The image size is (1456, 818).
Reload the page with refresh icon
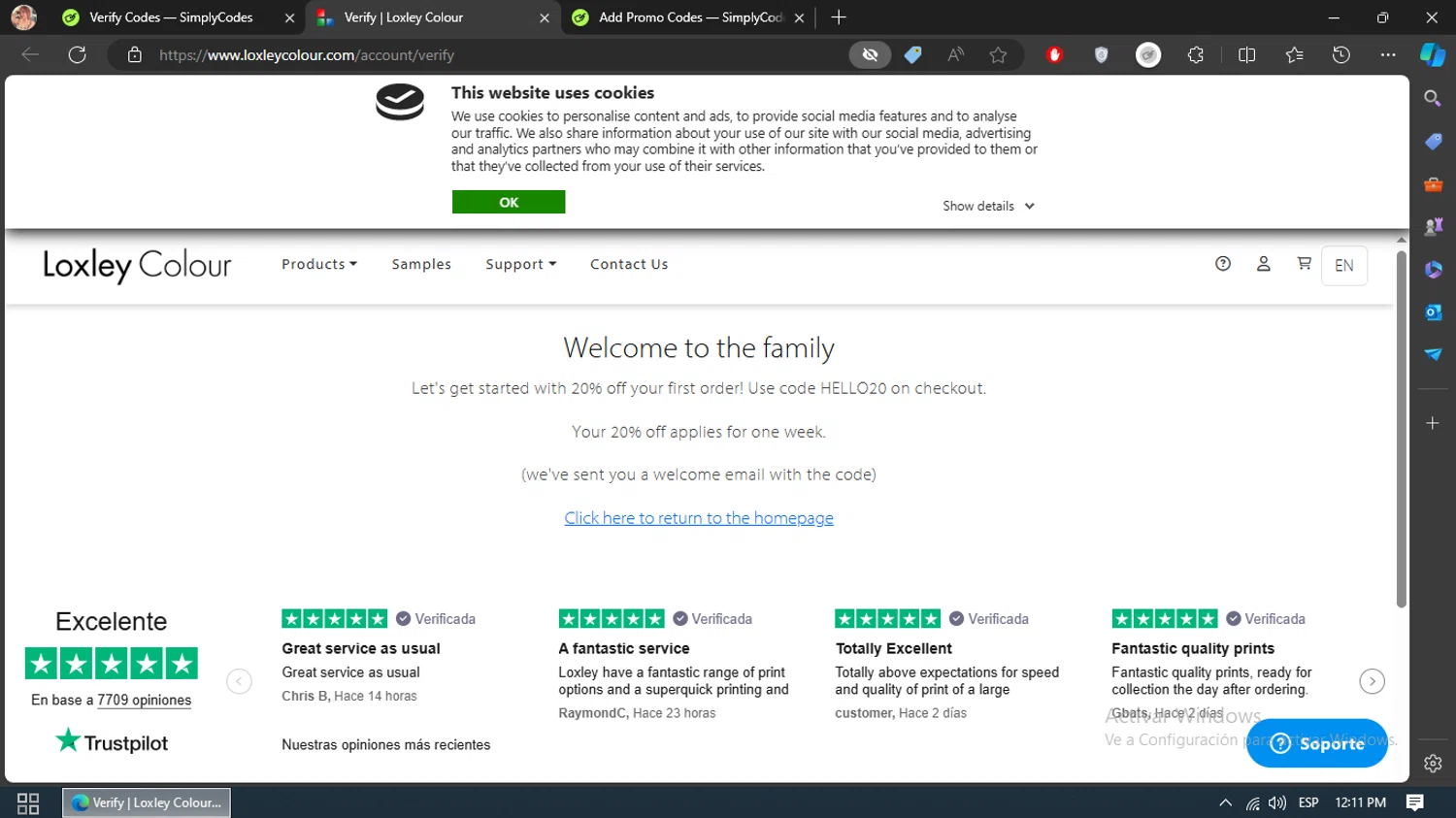tap(78, 55)
